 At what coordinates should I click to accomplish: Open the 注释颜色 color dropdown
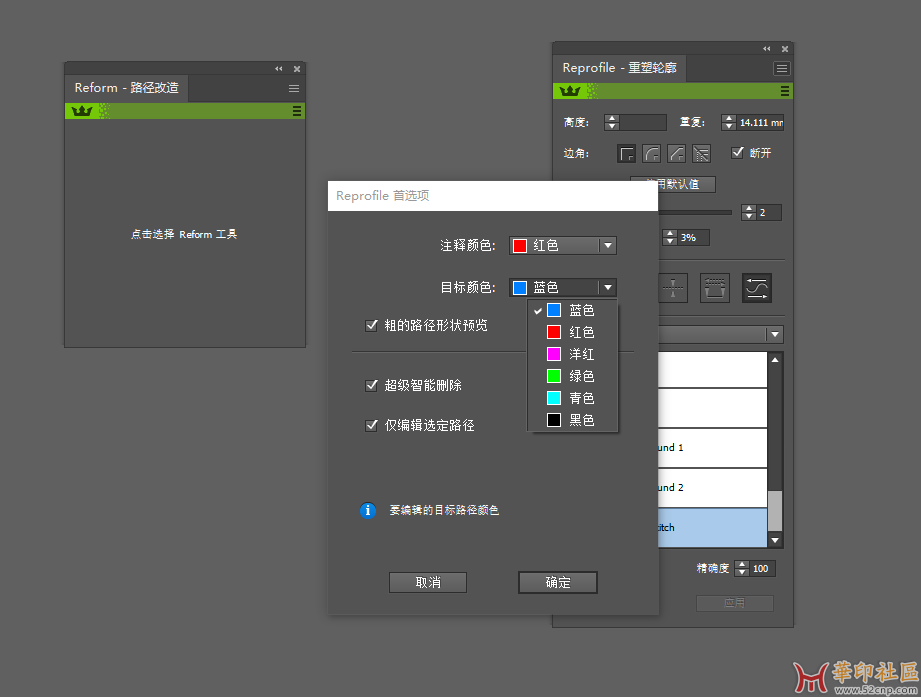point(563,245)
